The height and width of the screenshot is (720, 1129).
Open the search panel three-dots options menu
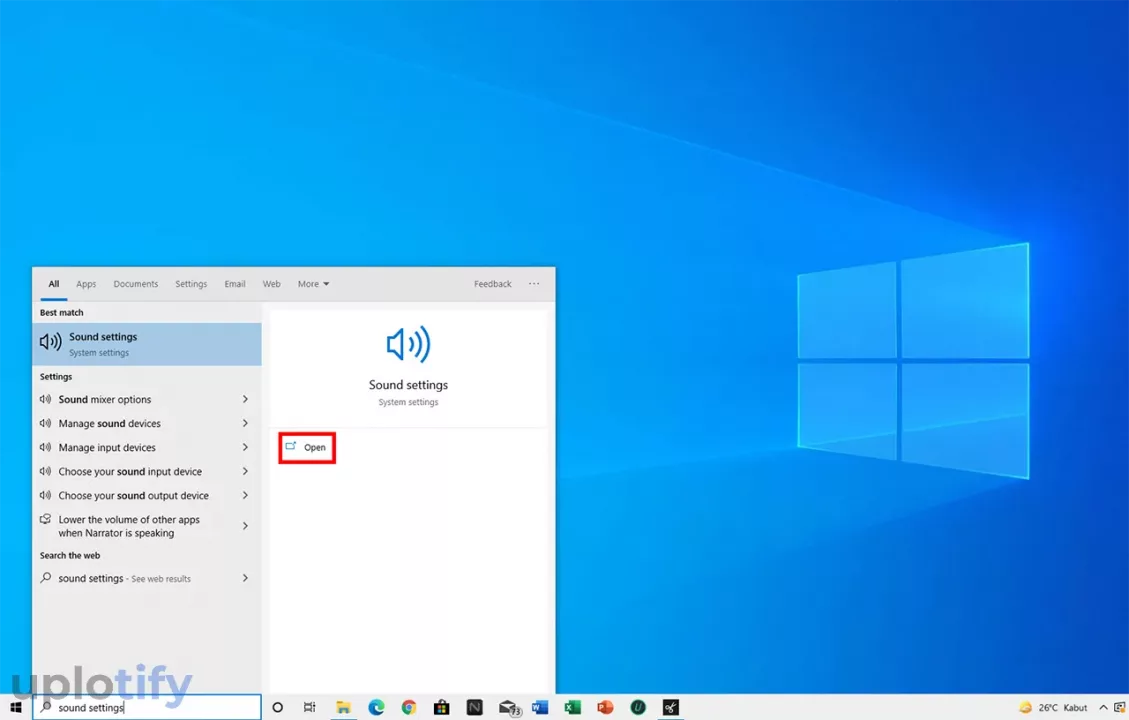(534, 284)
